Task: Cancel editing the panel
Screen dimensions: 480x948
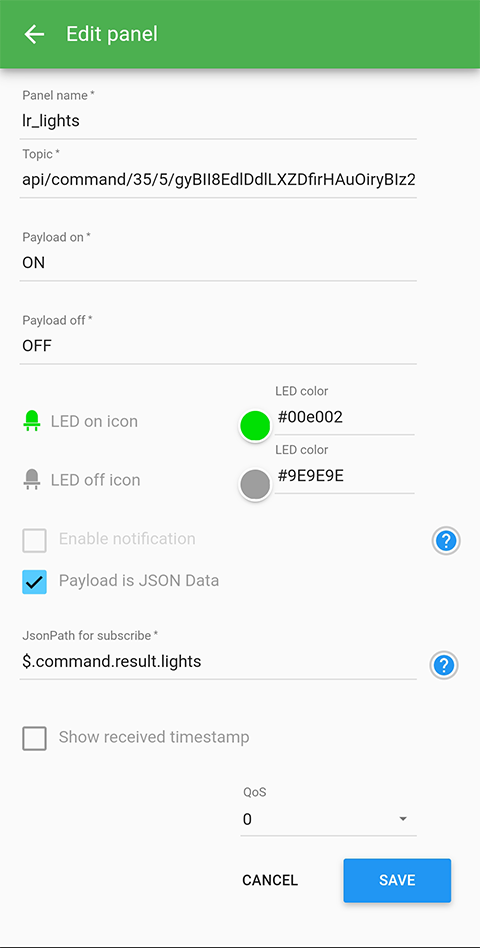Action: tap(270, 880)
